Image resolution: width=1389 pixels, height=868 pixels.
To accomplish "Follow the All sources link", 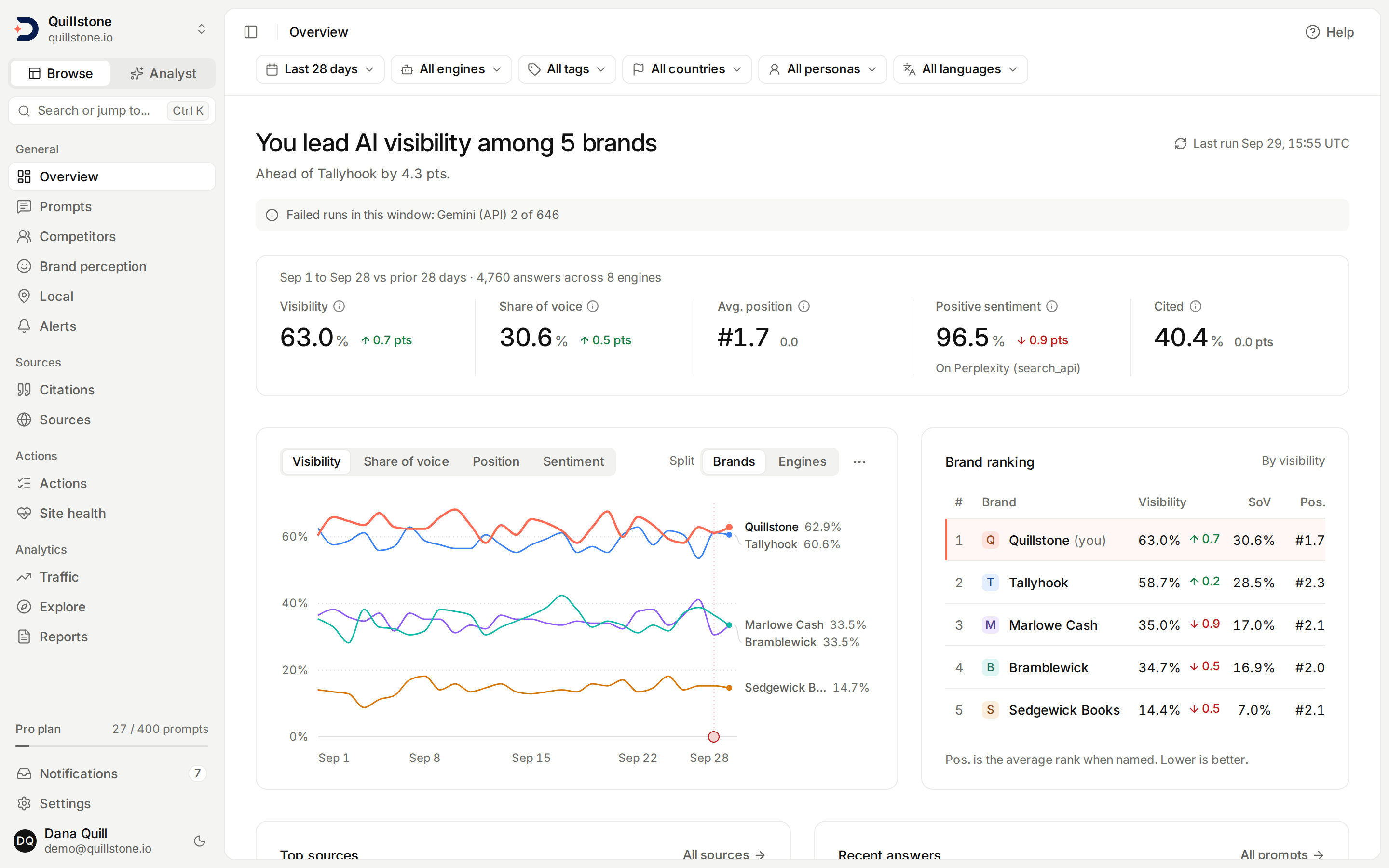I will pos(724,855).
